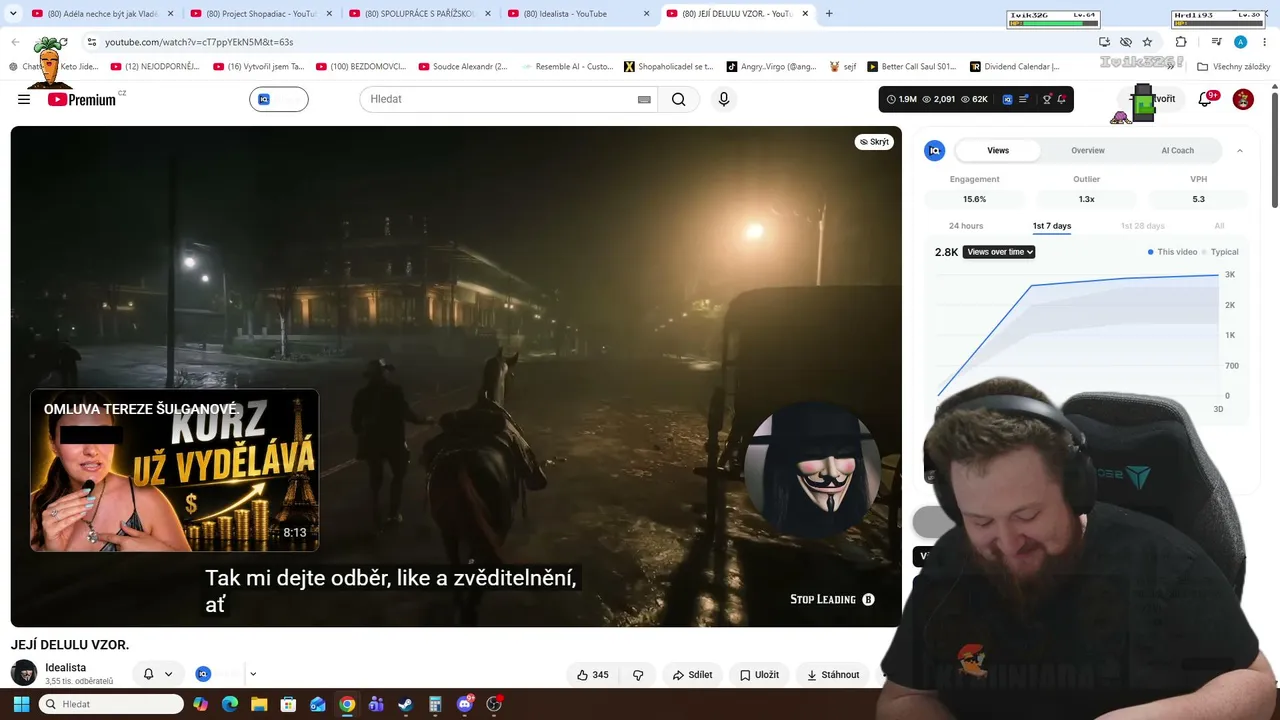Open the Idealista channel avatar
Screen dimensions: 1280x720
click(x=24, y=673)
